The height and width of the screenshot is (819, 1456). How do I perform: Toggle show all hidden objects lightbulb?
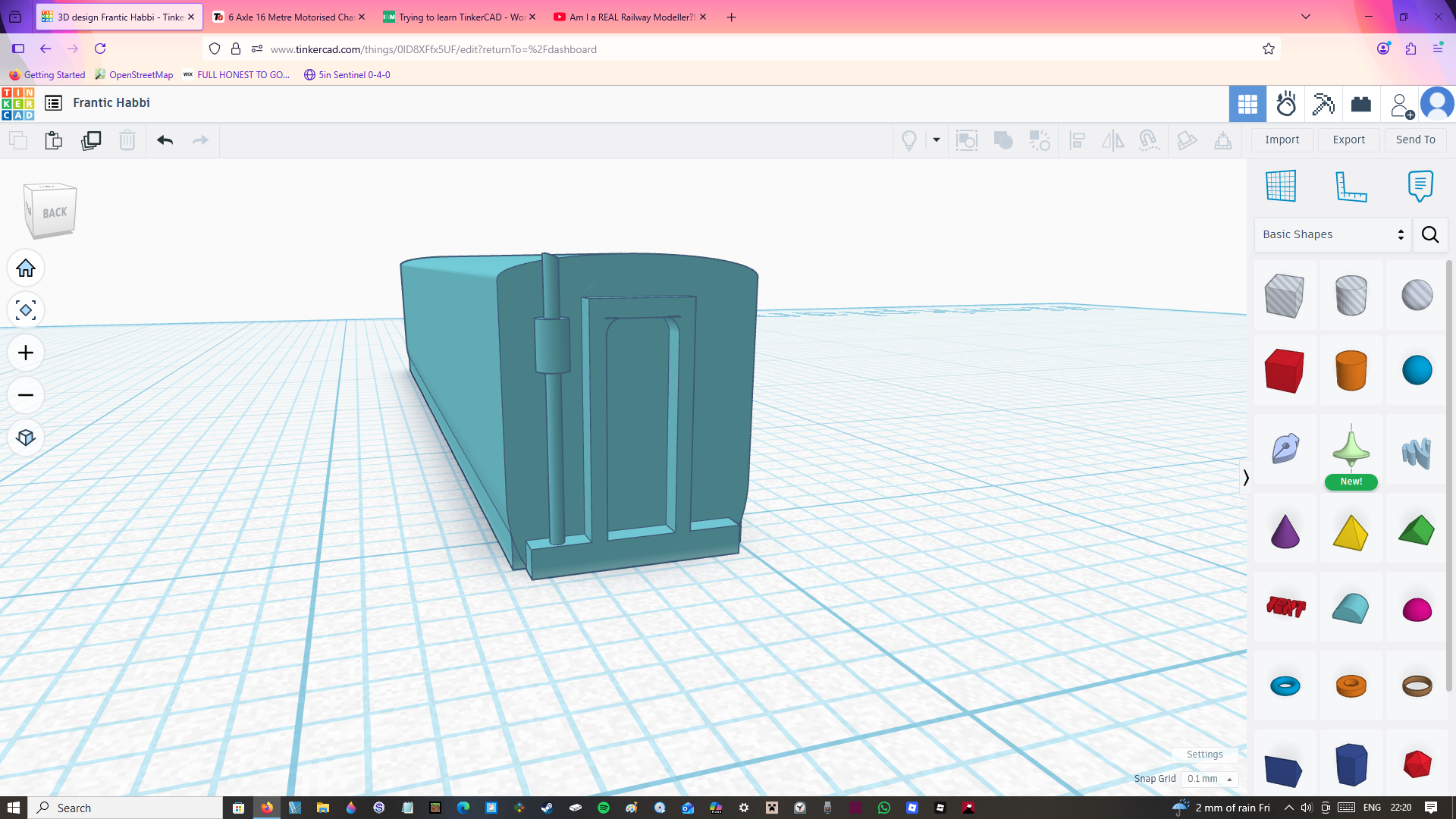pos(908,140)
